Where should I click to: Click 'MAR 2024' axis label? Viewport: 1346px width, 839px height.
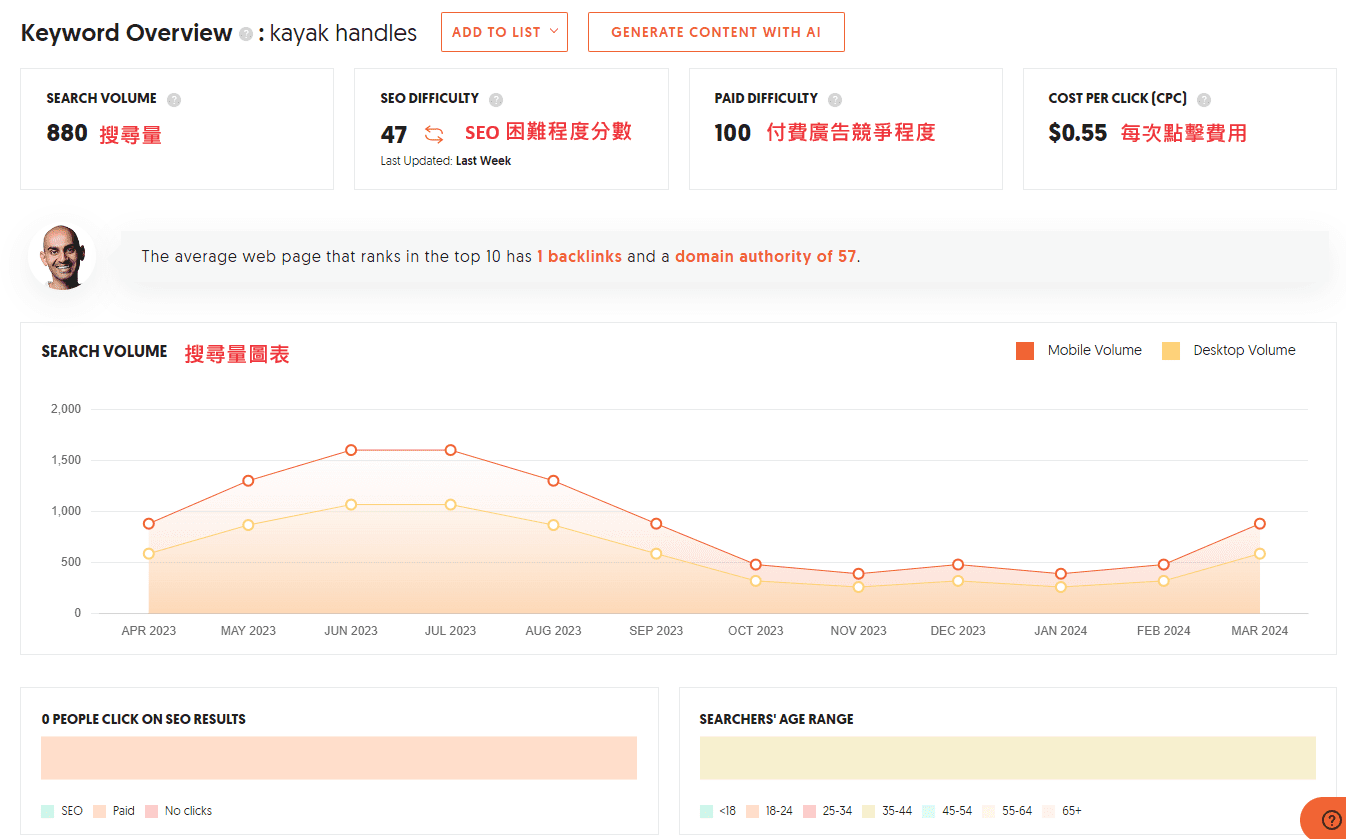tap(1260, 631)
